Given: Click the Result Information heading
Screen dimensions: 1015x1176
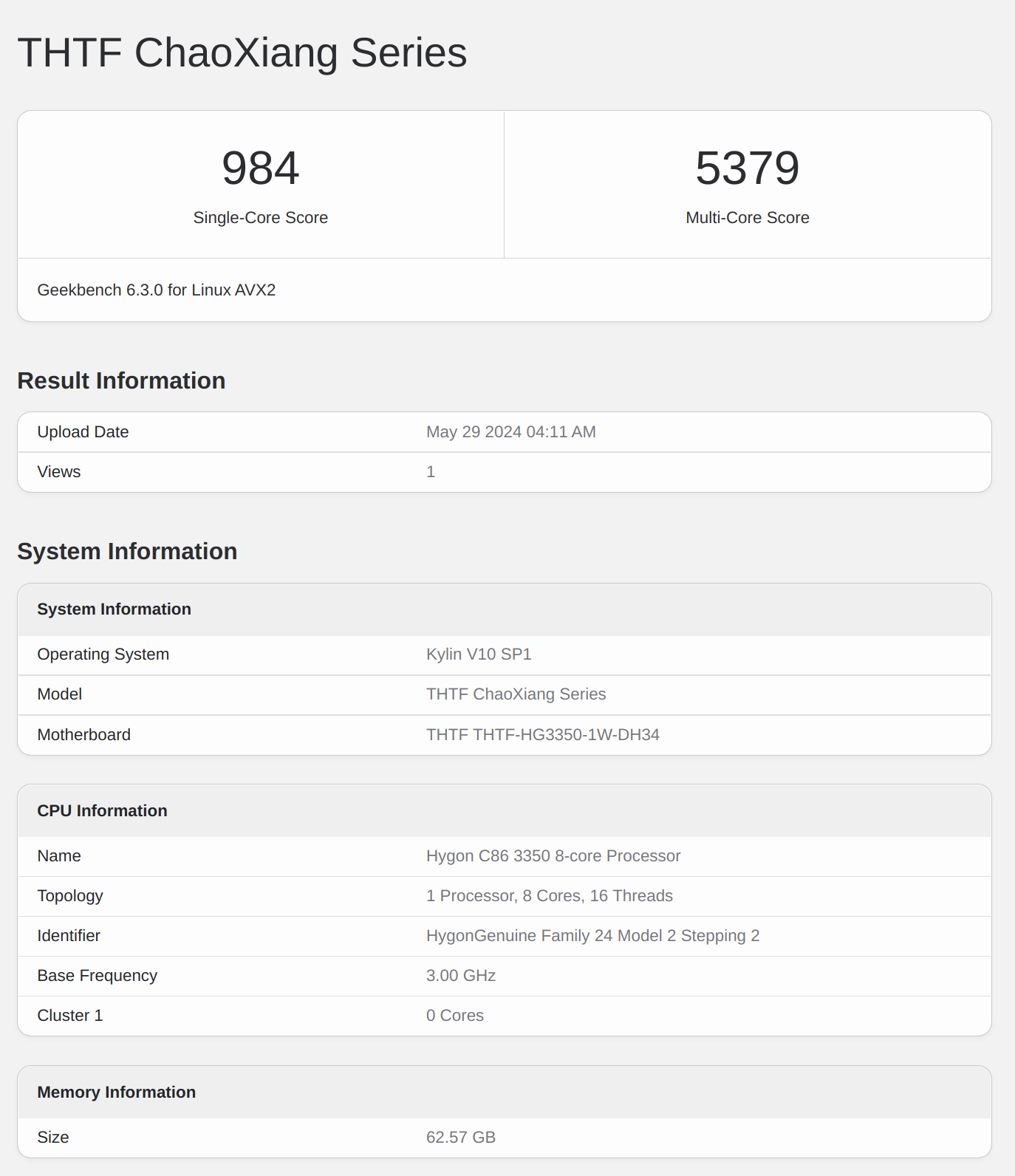Looking at the screenshot, I should (121, 381).
